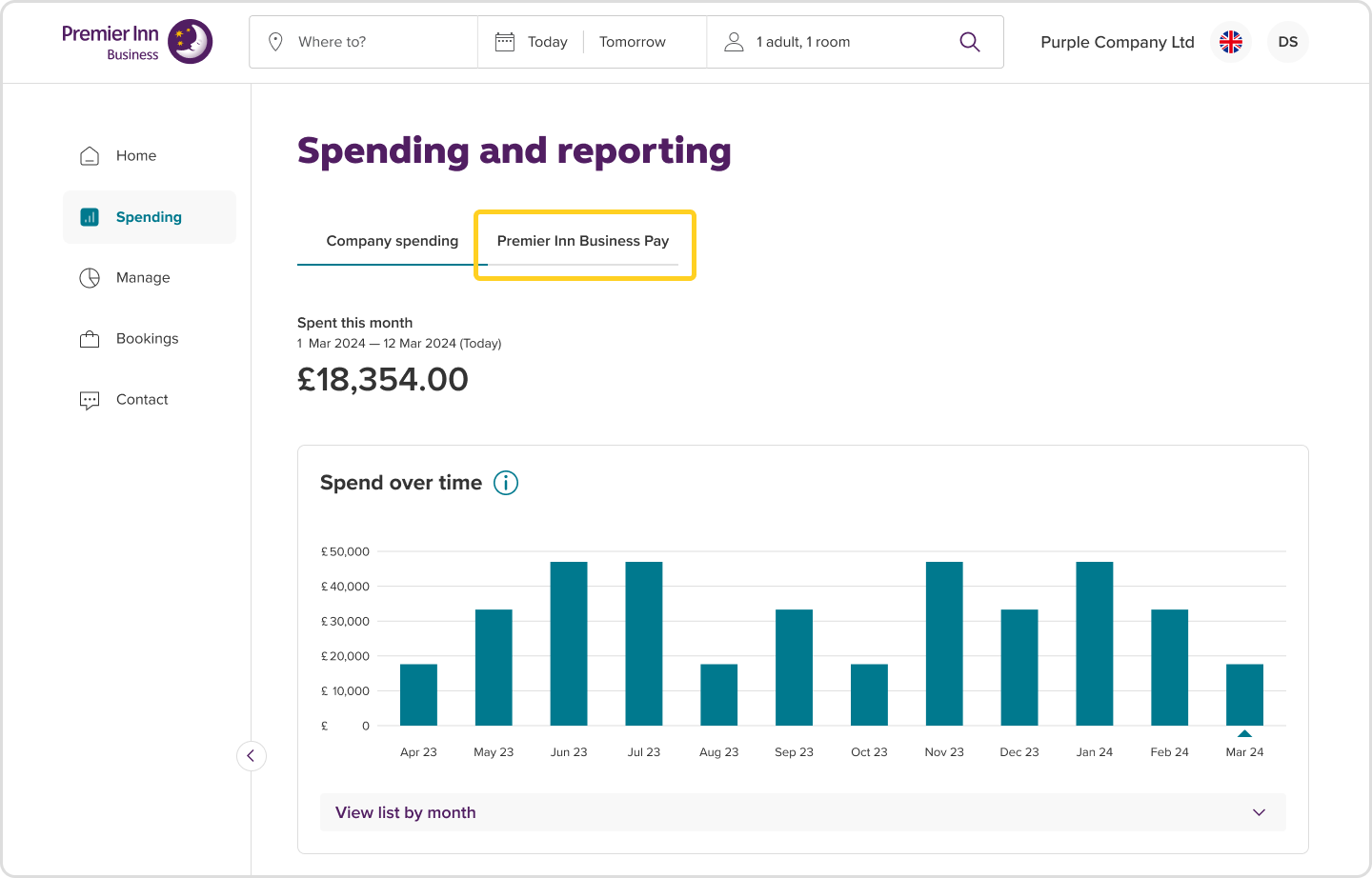Go to Home in sidebar
This screenshot has height=878, width=1372.
coord(150,156)
